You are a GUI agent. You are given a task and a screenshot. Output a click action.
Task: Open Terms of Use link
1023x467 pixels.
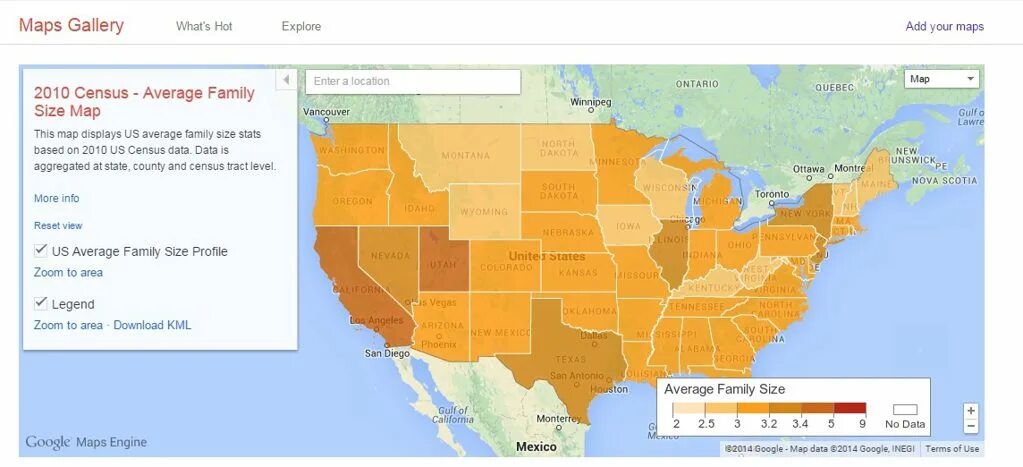[952, 449]
